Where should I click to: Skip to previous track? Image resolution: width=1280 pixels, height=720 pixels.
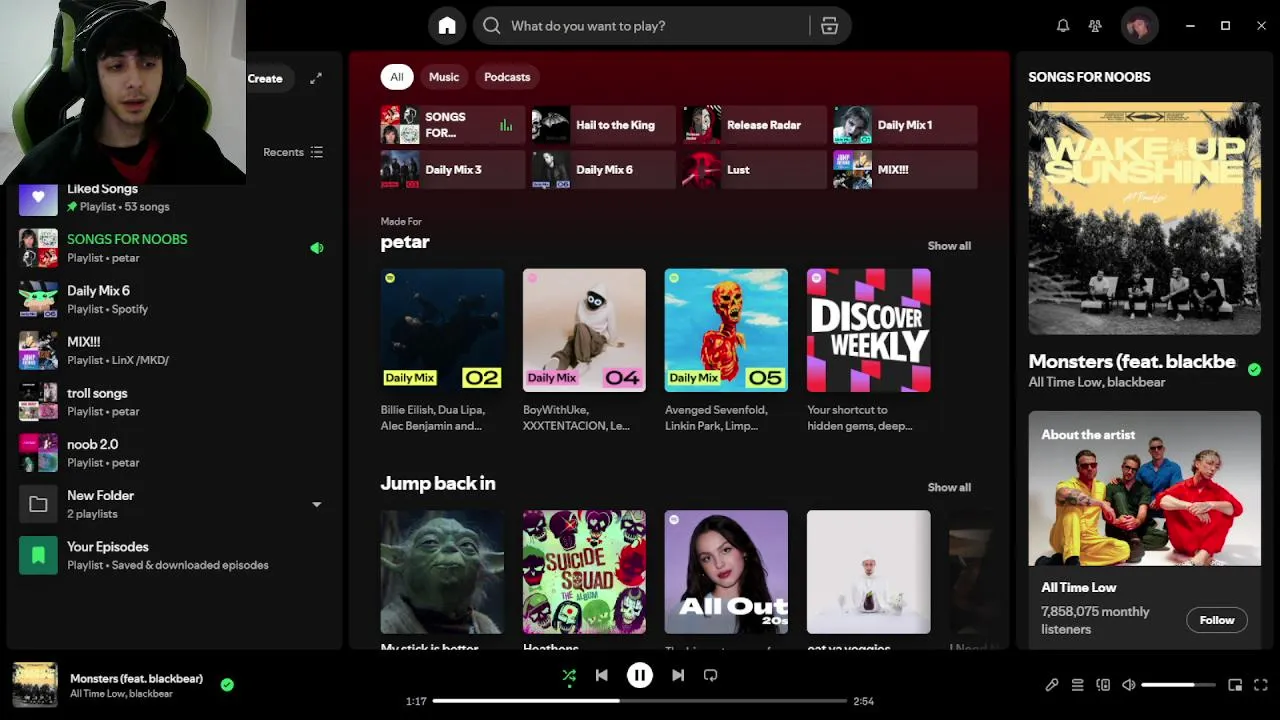coord(602,675)
